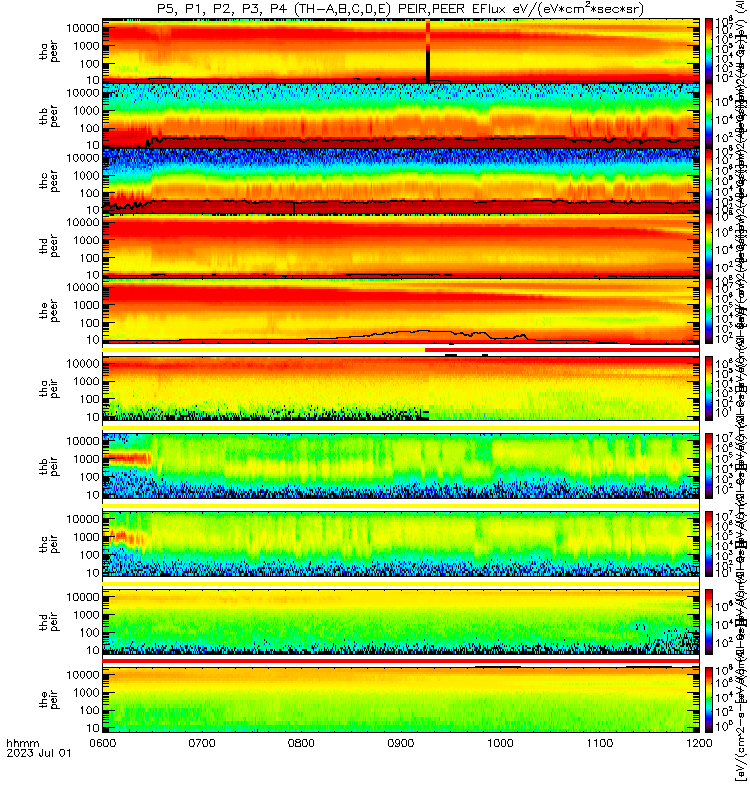This screenshot has height=800, width=750.
Task: Click the yellow status bar above thc peir panel
Action: point(401,505)
